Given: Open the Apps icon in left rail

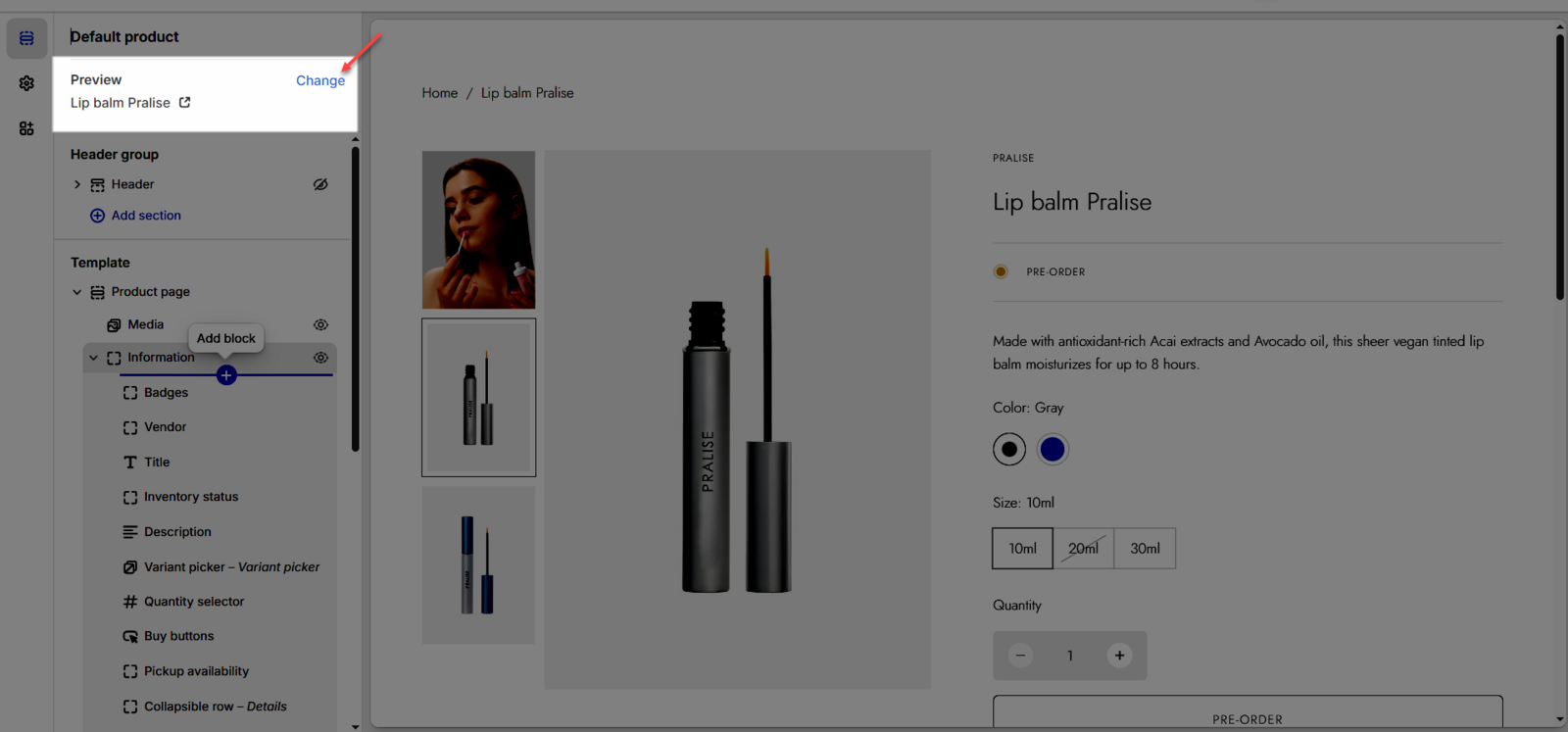Looking at the screenshot, I should coord(26,128).
